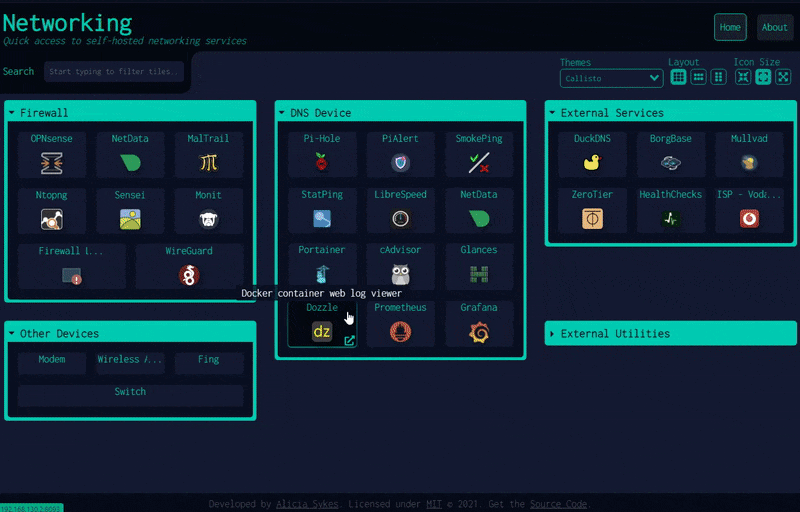Launch the SmokePing tile
The width and height of the screenshot is (800, 512).
pos(479,155)
